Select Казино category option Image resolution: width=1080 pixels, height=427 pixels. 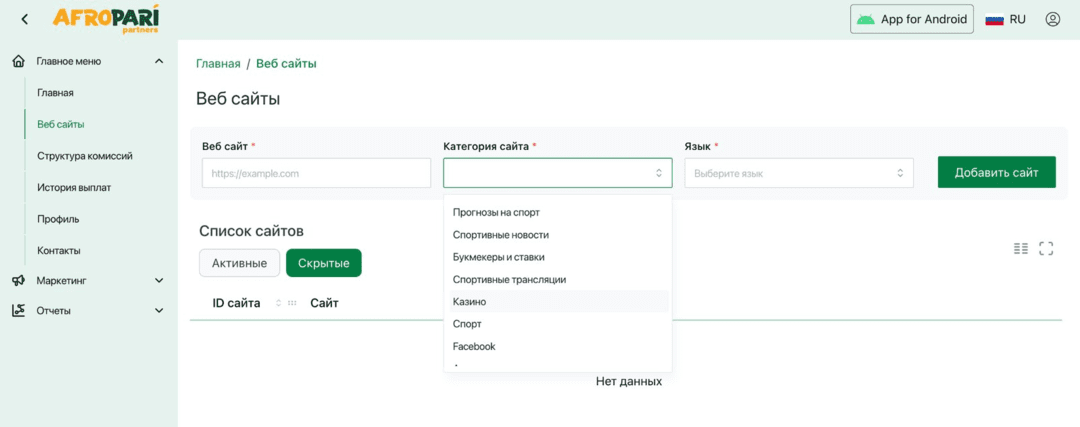pyautogui.click(x=557, y=302)
